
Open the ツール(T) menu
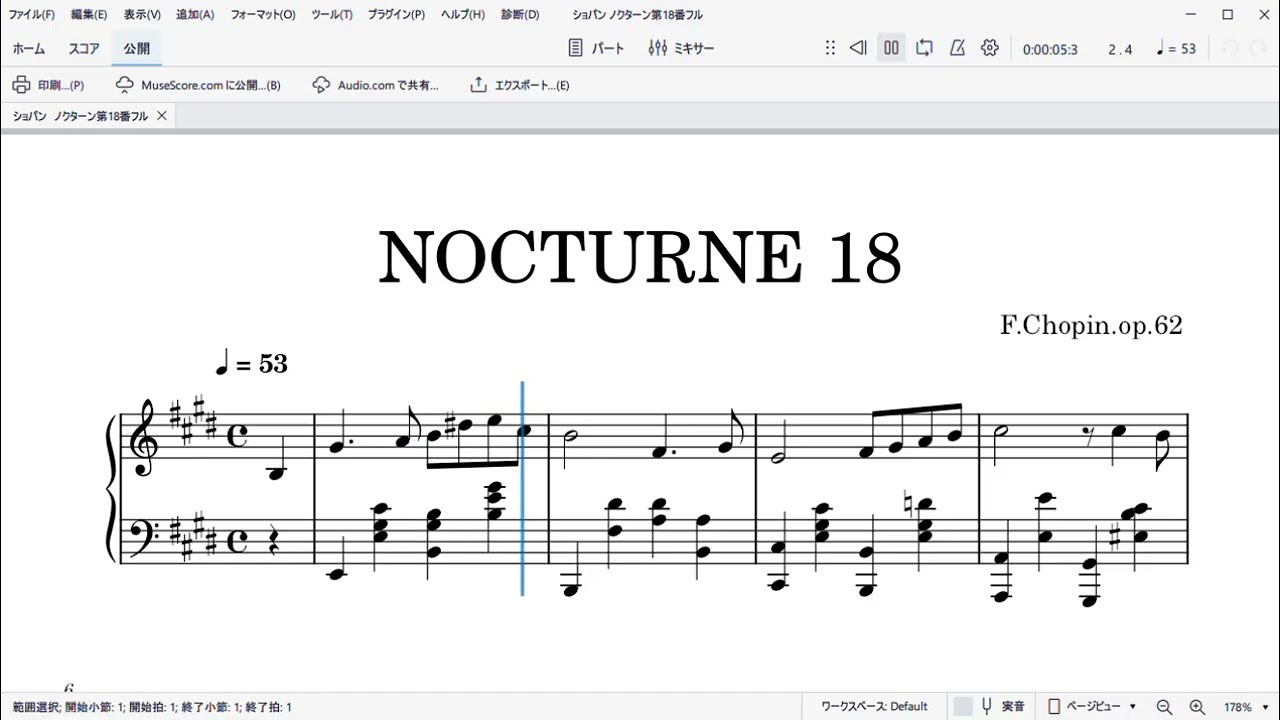(x=332, y=15)
